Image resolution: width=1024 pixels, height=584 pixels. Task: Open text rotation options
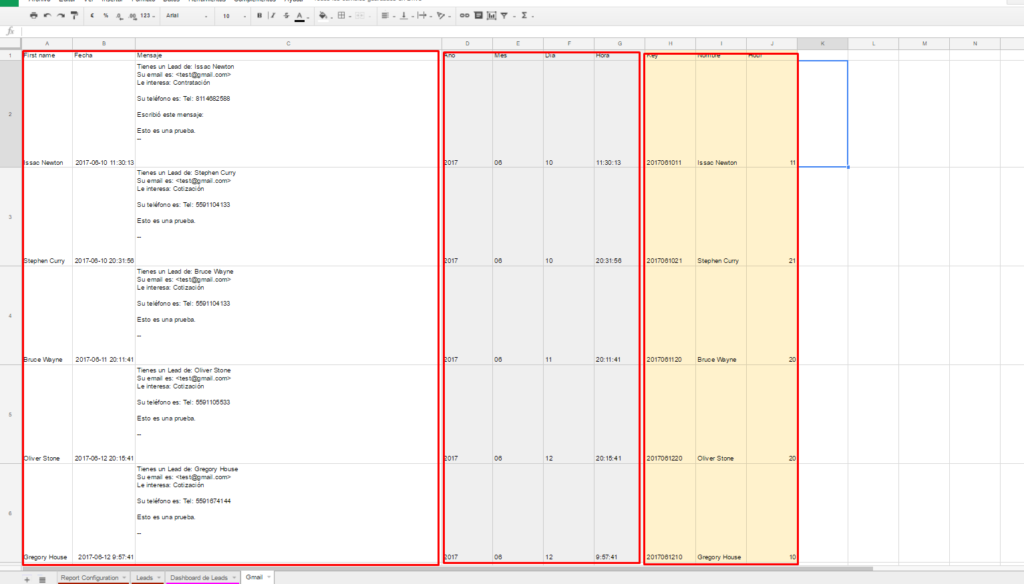[x=442, y=16]
